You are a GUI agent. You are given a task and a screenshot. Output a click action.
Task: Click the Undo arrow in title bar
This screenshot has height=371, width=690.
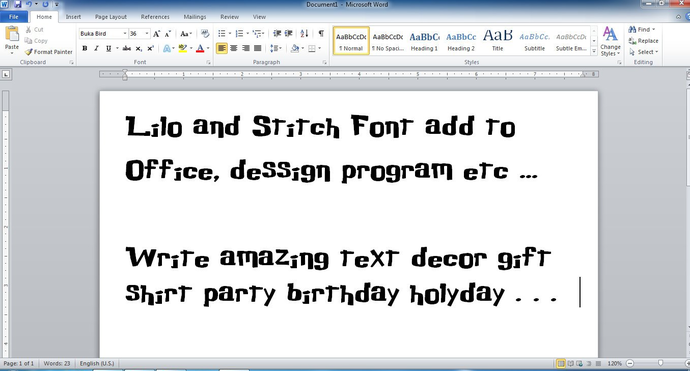coord(29,4)
